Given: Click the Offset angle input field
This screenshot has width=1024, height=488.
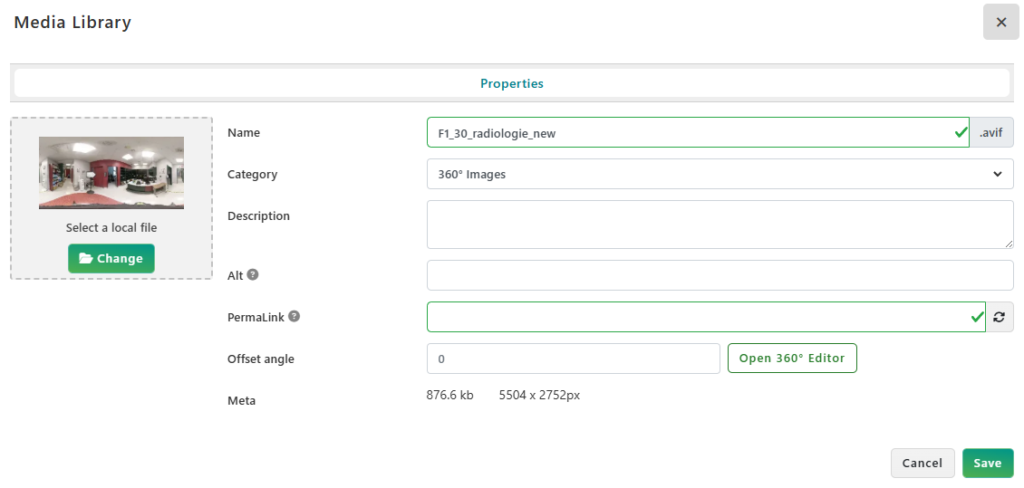Looking at the screenshot, I should coord(573,359).
